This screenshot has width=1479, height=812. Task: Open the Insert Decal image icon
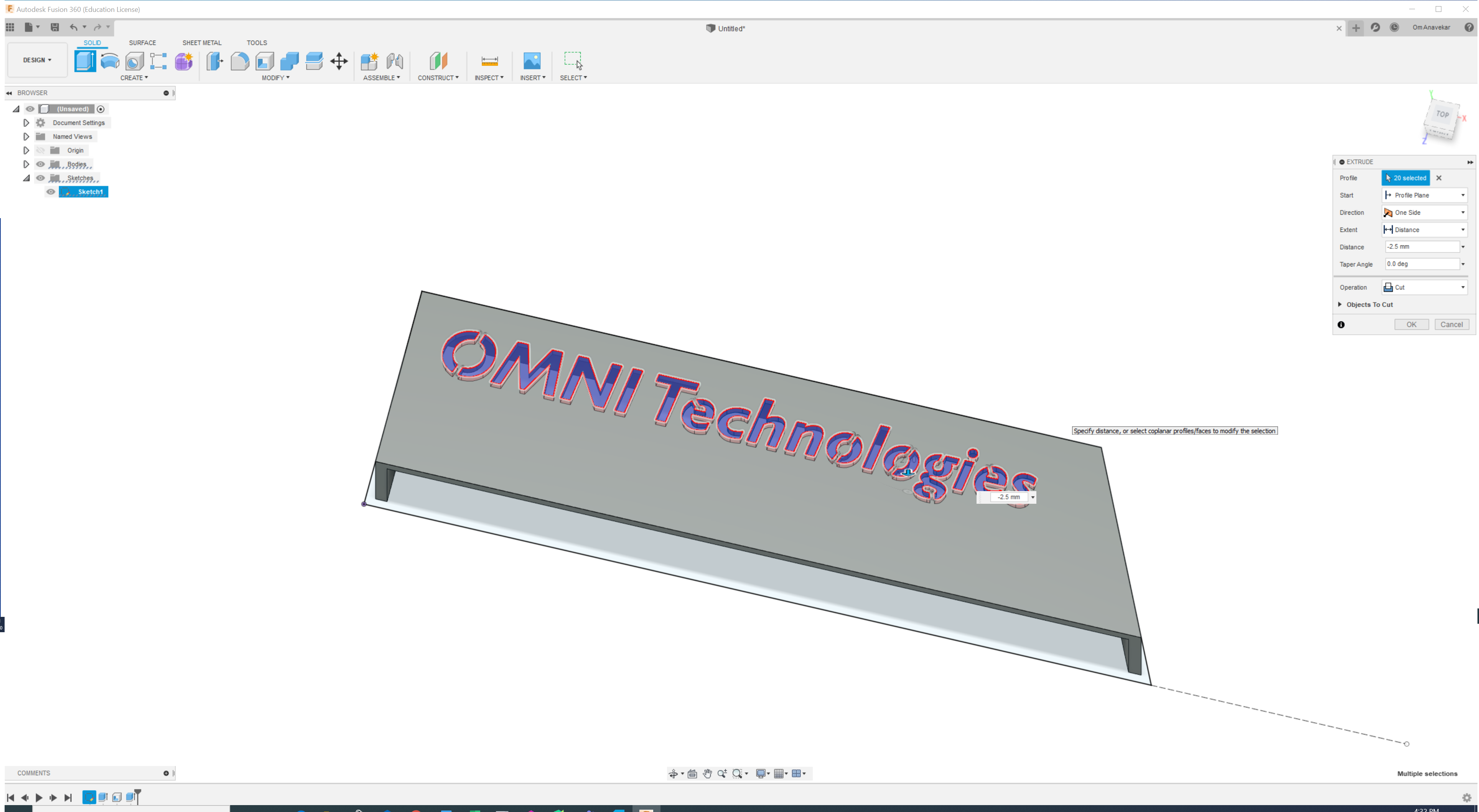[x=532, y=61]
